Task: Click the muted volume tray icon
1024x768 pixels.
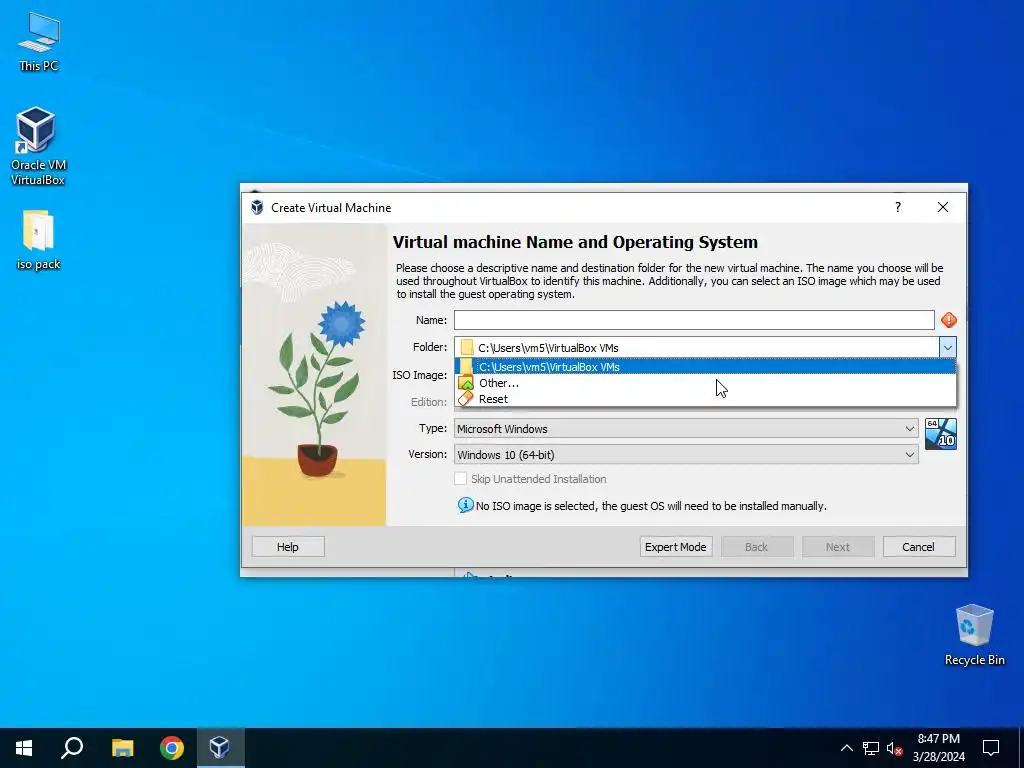Action: tap(895, 748)
